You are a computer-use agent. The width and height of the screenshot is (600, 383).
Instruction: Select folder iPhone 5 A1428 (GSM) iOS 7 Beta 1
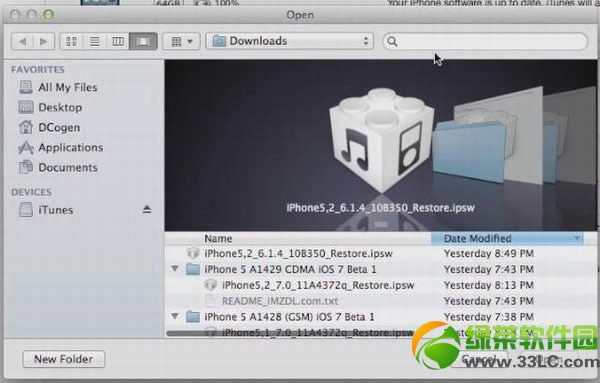point(381,316)
